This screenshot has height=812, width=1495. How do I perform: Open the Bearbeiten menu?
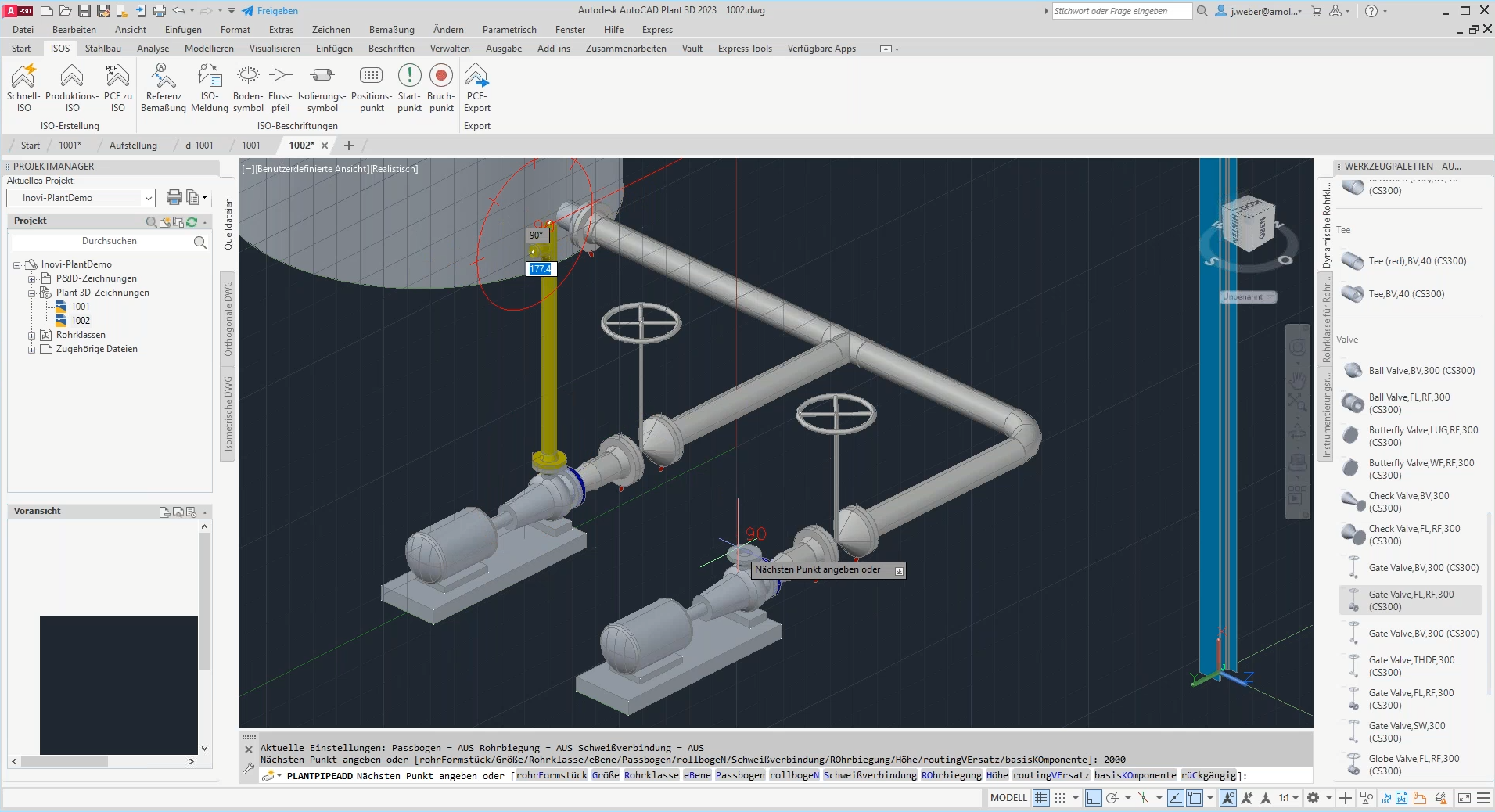pos(74,30)
